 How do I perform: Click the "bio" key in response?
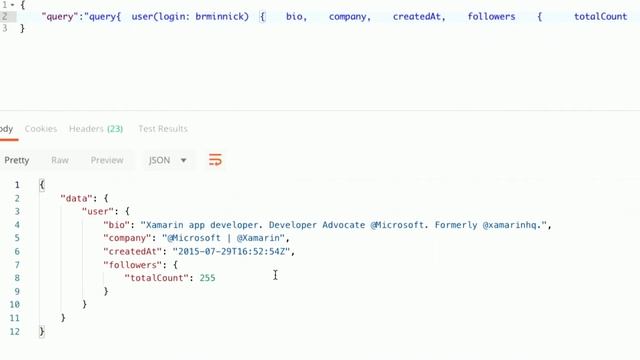click(116, 225)
